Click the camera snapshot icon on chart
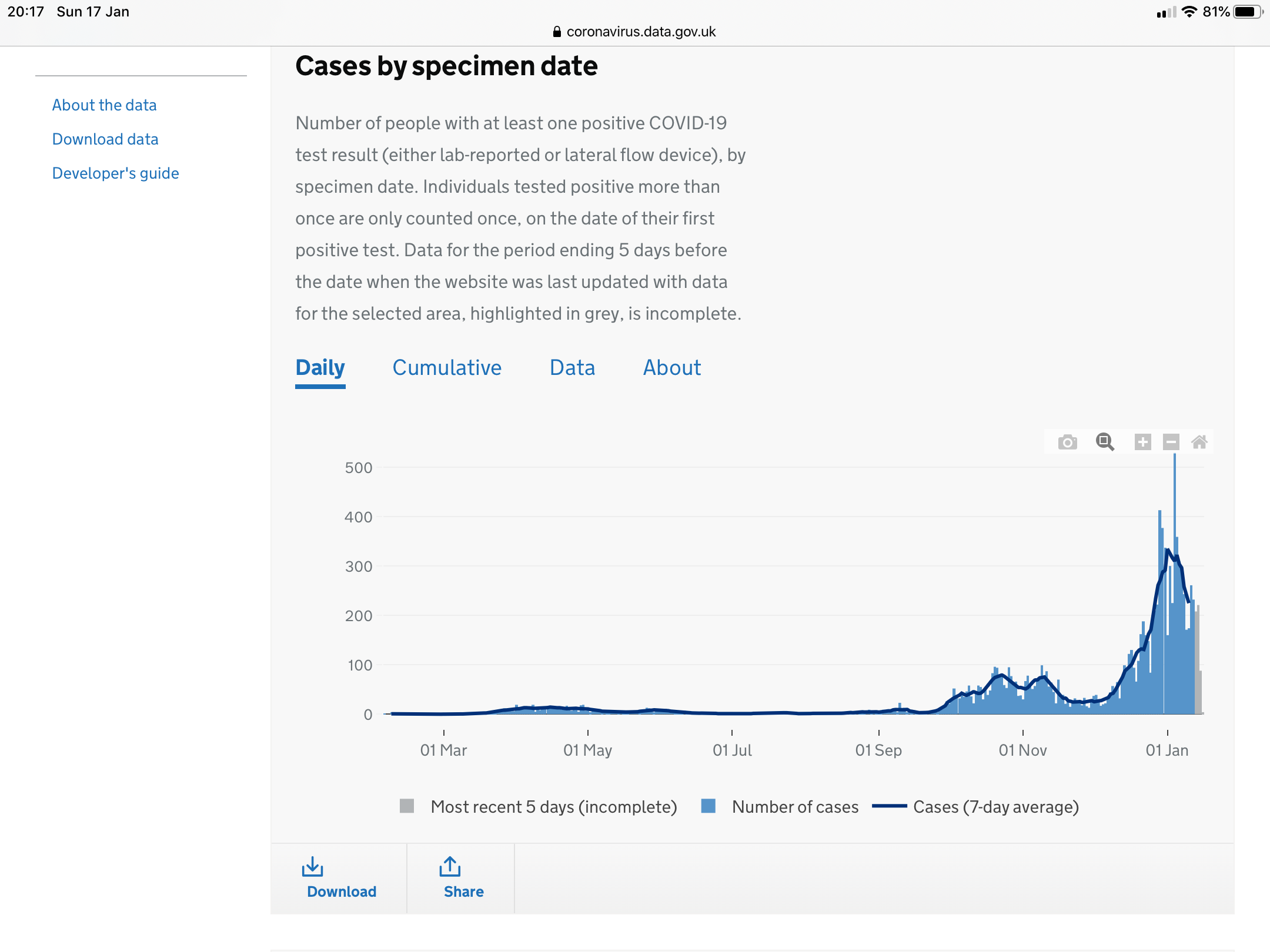The width and height of the screenshot is (1270, 952). click(1067, 442)
